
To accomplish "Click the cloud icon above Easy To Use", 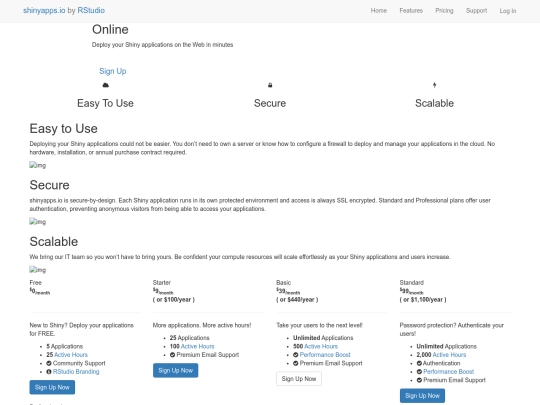I will pyautogui.click(x=106, y=85).
